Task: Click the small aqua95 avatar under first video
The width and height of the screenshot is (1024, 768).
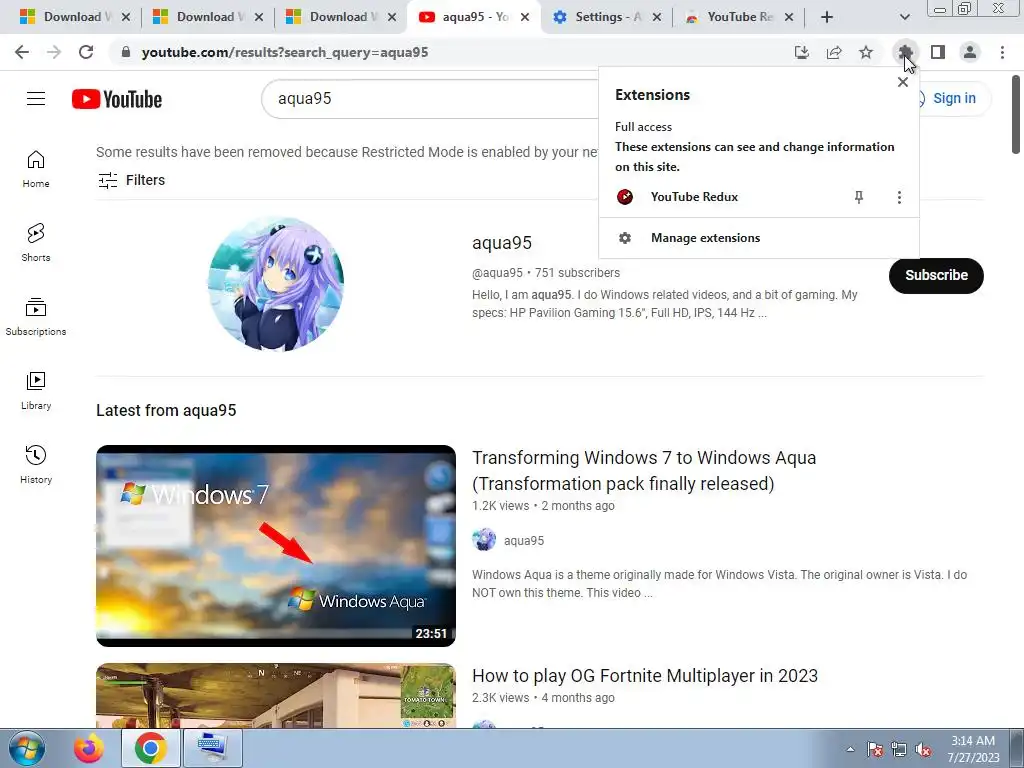Action: (484, 540)
